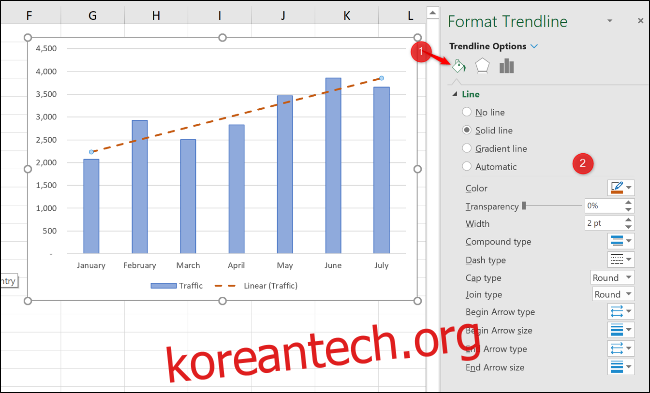Click the Width value field
The width and height of the screenshot is (650, 393).
point(604,223)
